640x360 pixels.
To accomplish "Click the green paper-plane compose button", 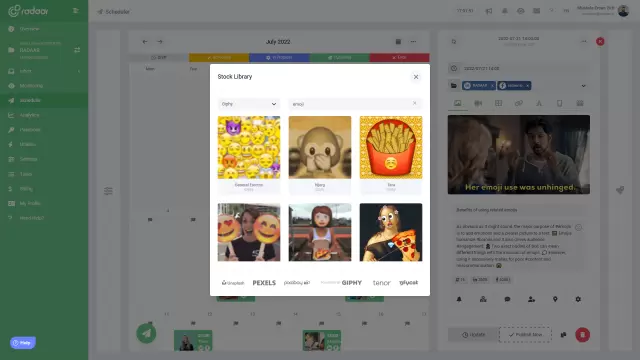I will click(x=146, y=333).
